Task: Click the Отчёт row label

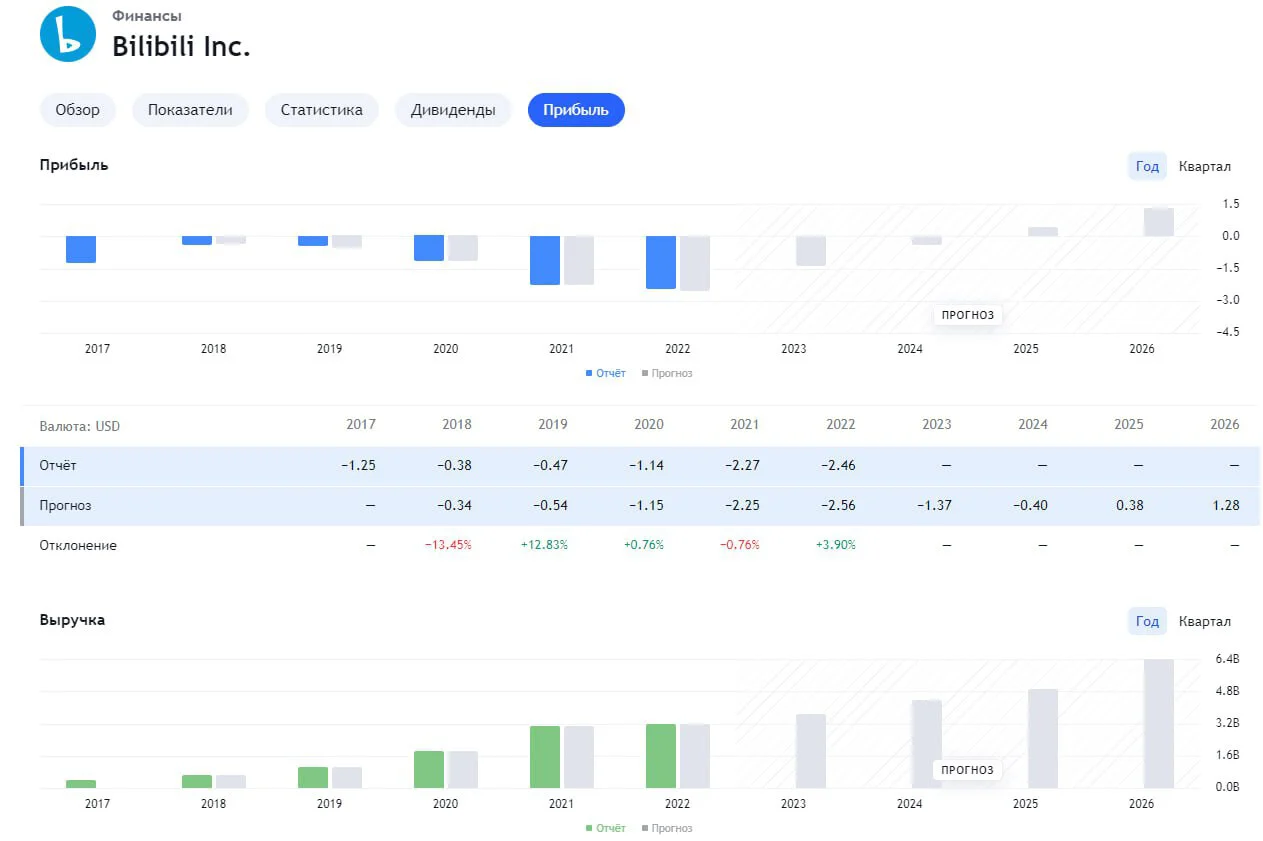Action: click(58, 465)
